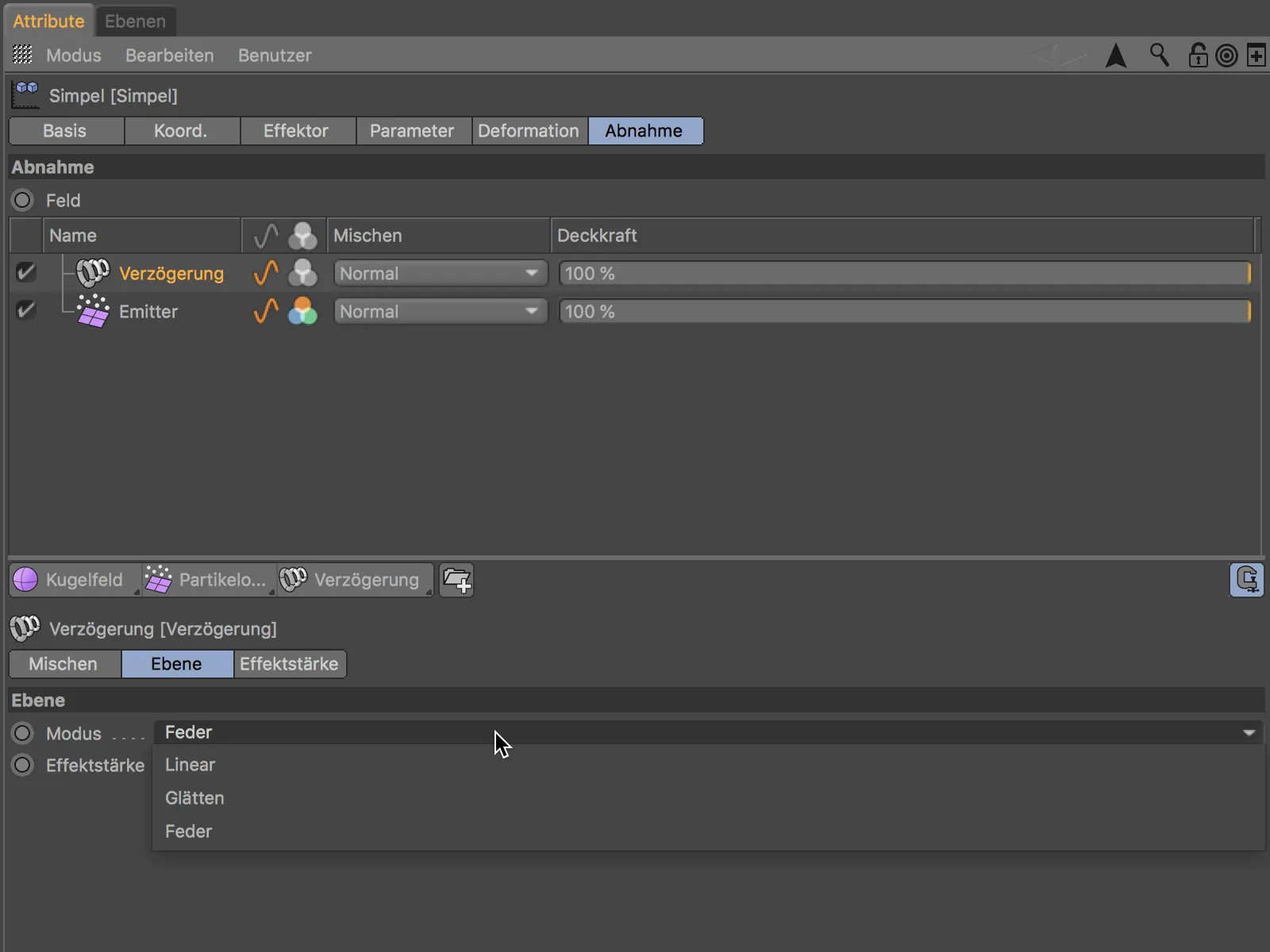Open the Benutzer menu
Viewport: 1270px width, 952px height.
coord(275,56)
